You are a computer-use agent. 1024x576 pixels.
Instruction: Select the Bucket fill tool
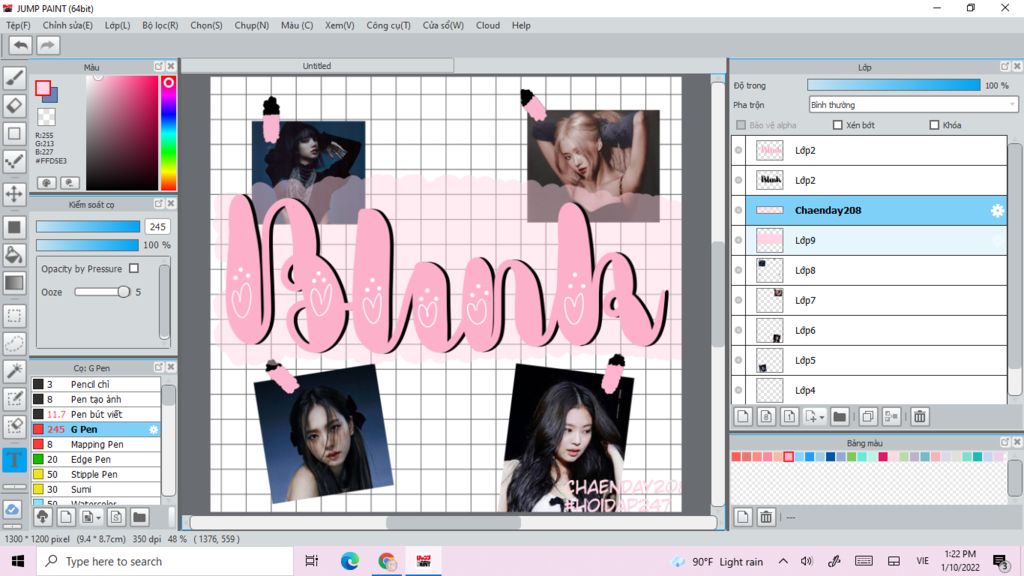(14, 255)
